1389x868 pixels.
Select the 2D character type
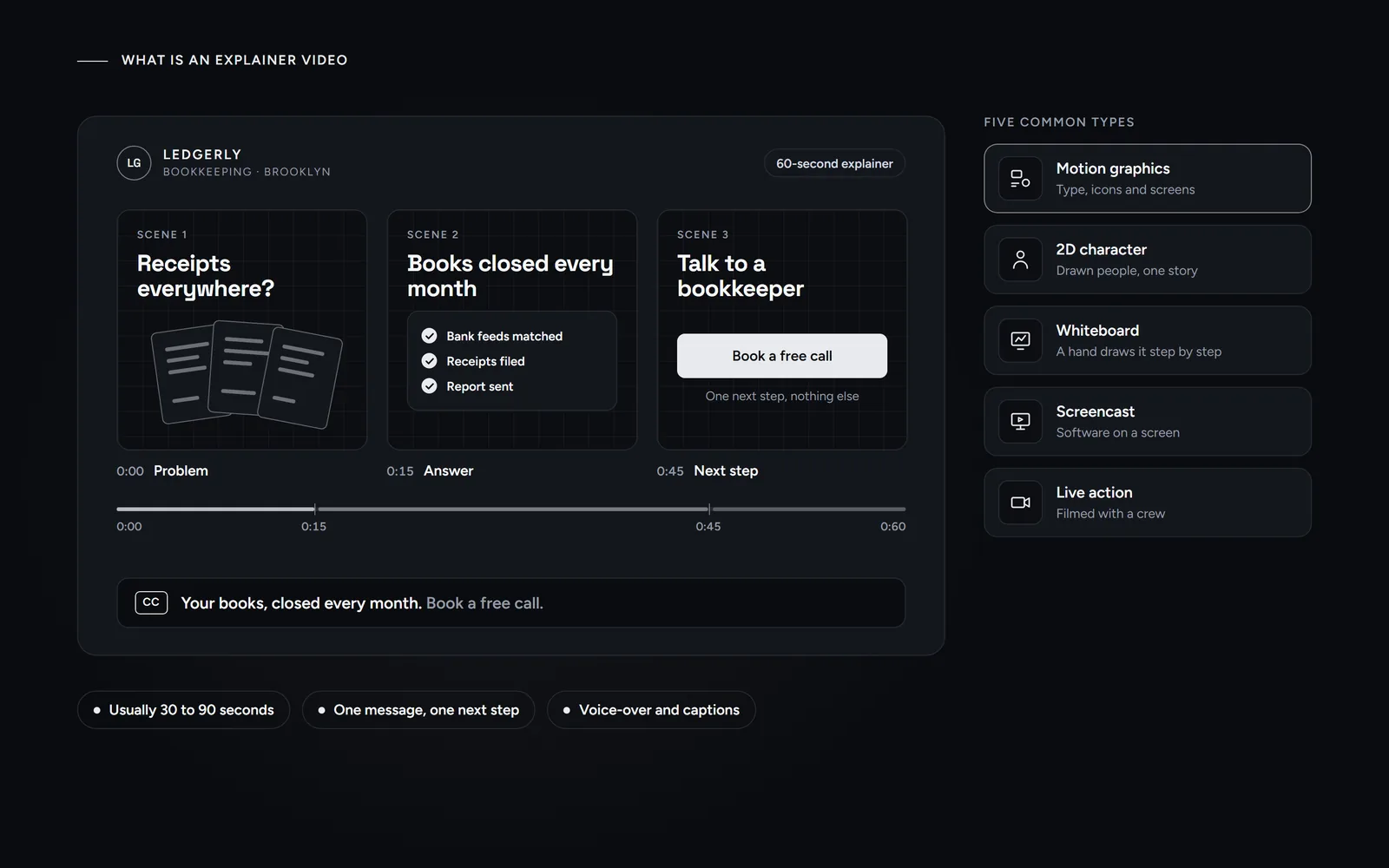point(1147,260)
